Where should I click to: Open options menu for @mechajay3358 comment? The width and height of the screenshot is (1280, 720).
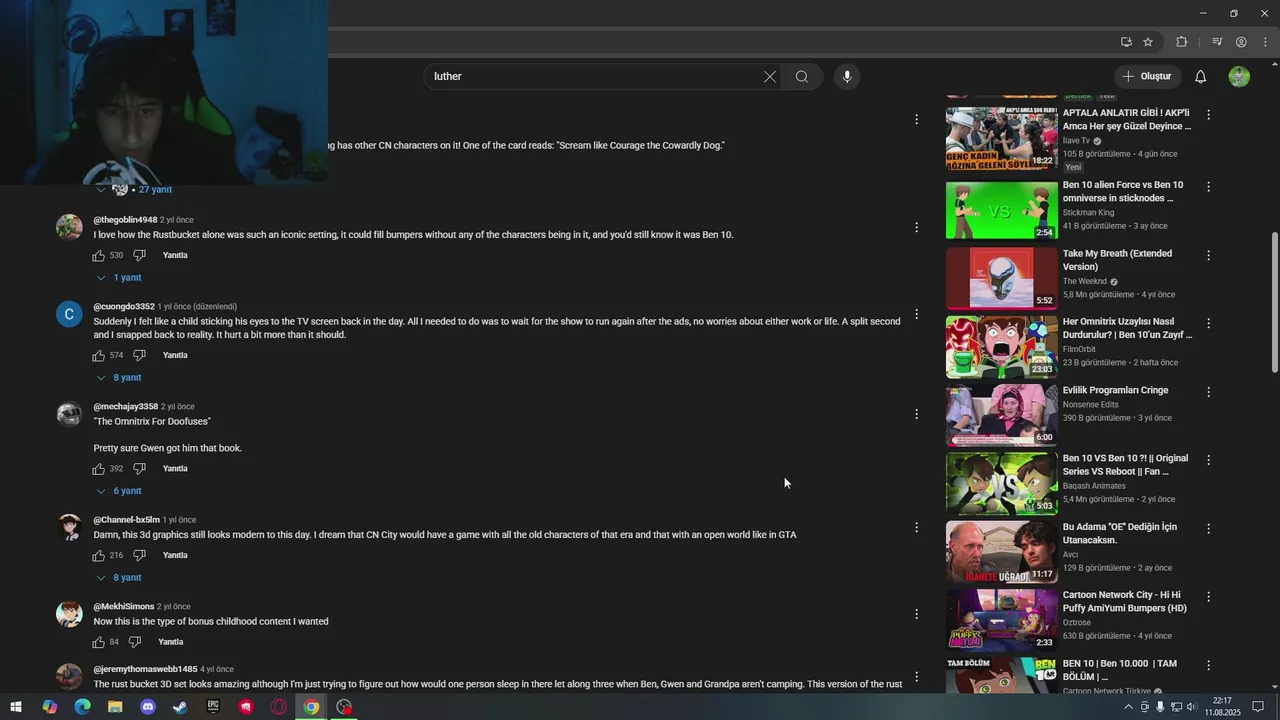[916, 414]
